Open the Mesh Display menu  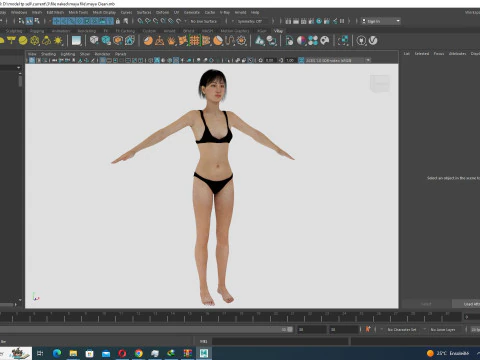(104, 12)
